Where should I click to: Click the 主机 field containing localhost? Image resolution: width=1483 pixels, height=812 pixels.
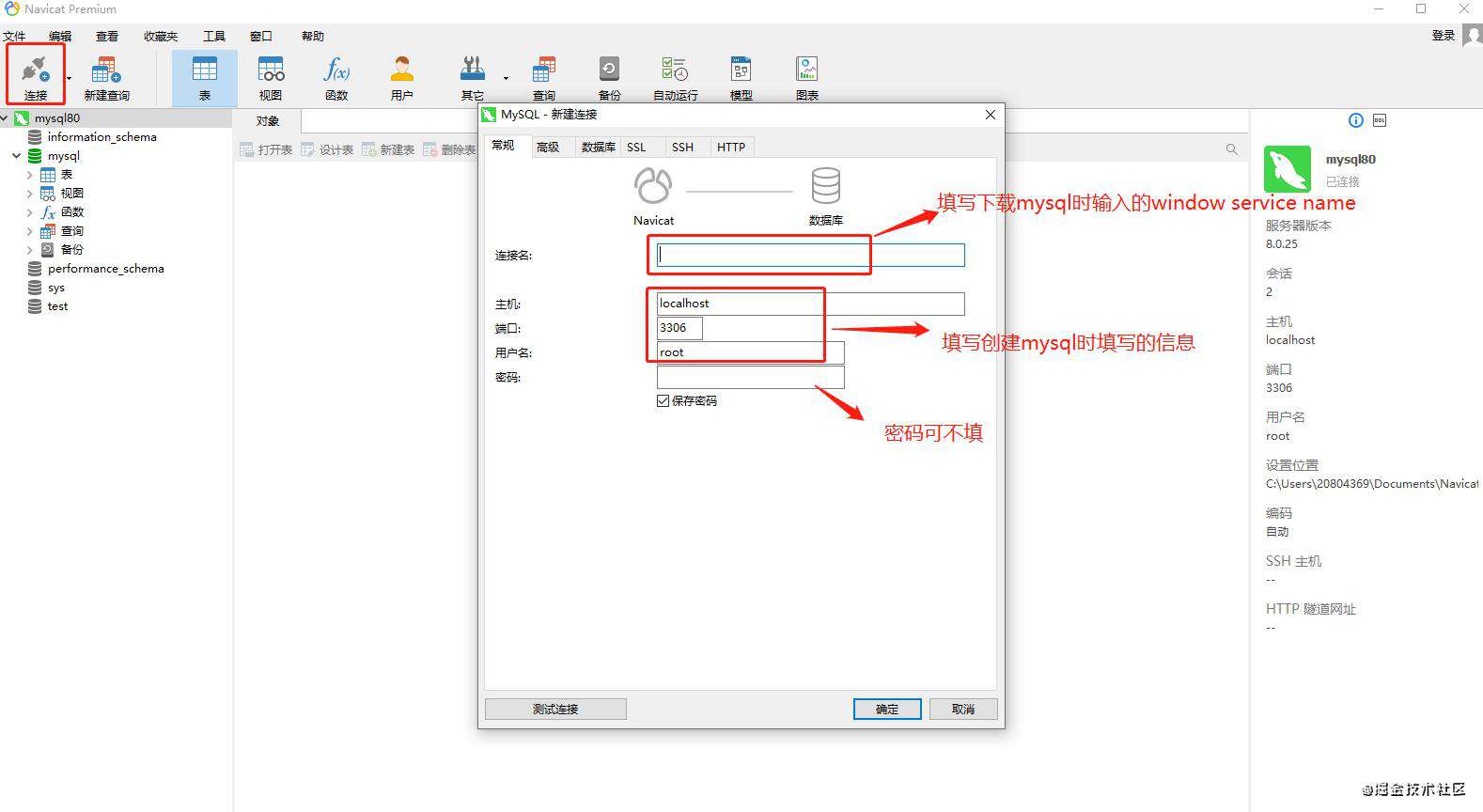coord(811,304)
